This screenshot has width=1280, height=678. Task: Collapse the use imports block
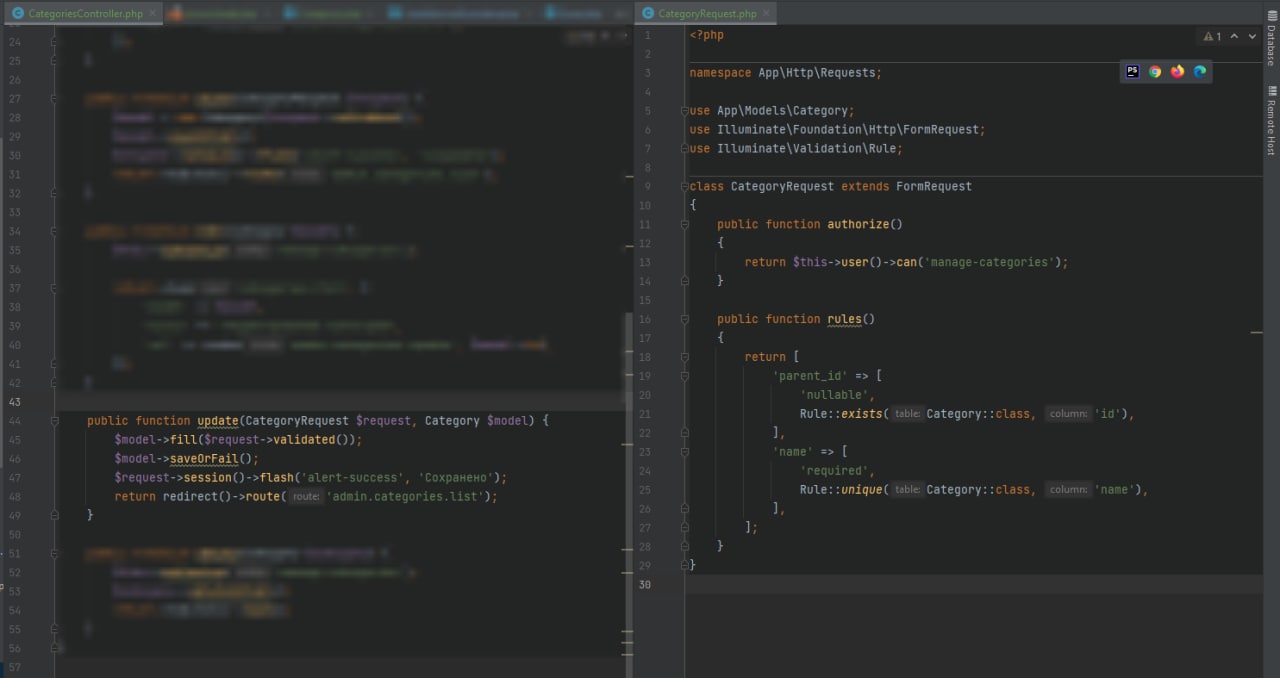click(x=686, y=111)
